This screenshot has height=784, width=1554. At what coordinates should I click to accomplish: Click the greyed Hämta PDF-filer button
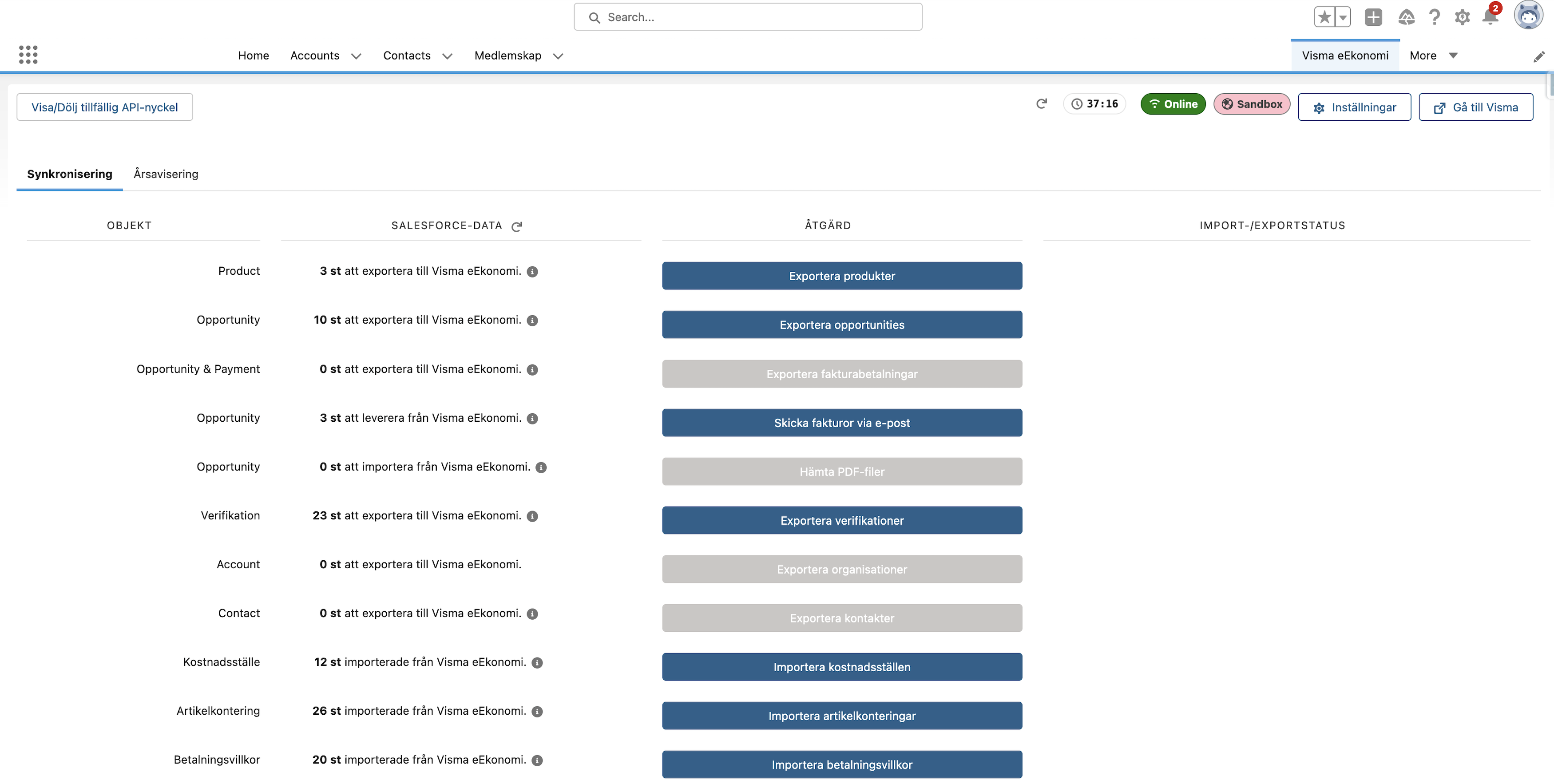click(841, 471)
